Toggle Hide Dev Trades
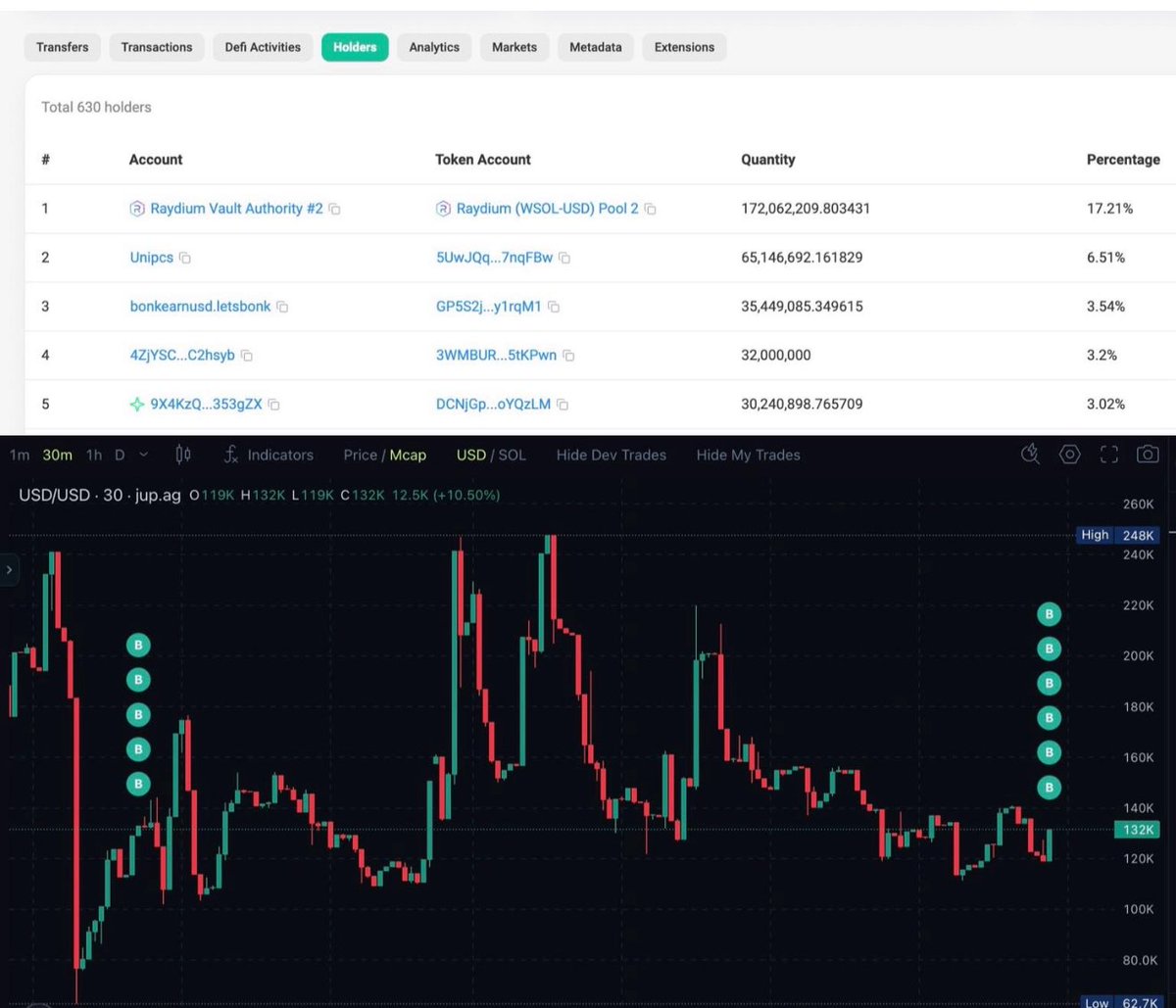 coord(611,455)
